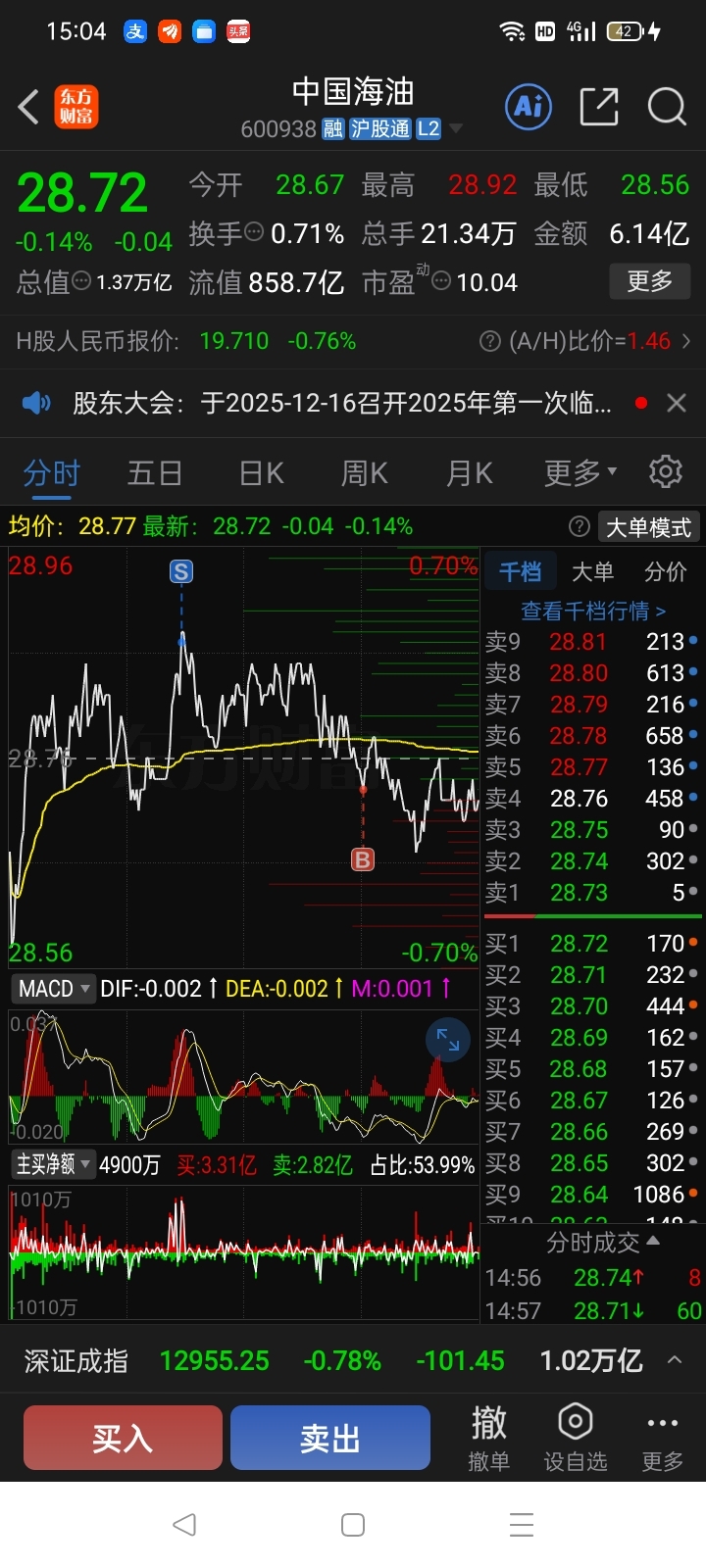The image size is (706, 1568).
Task: Tap the help icon beside 大单模式
Action: tap(579, 527)
